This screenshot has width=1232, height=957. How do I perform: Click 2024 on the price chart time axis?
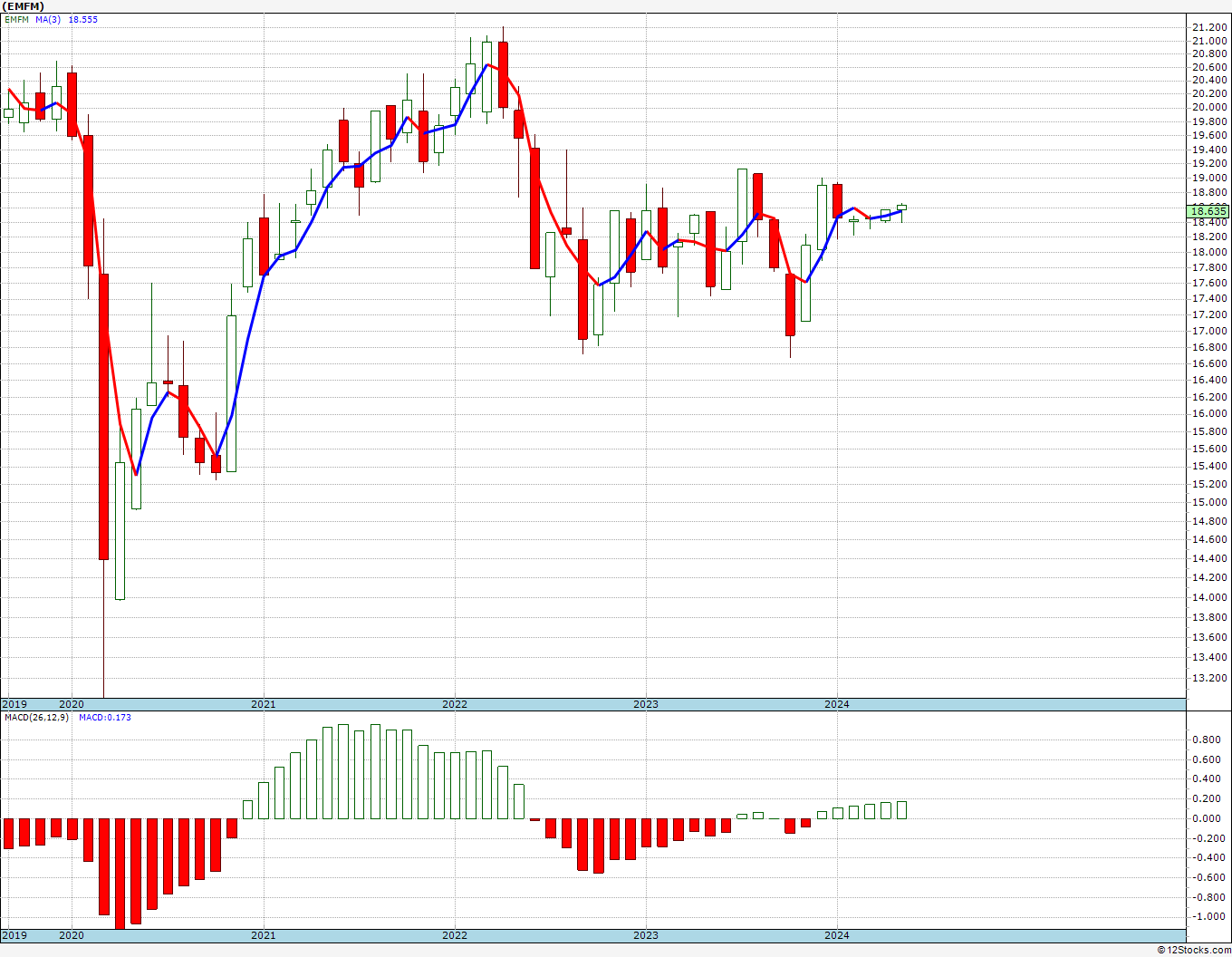837,704
